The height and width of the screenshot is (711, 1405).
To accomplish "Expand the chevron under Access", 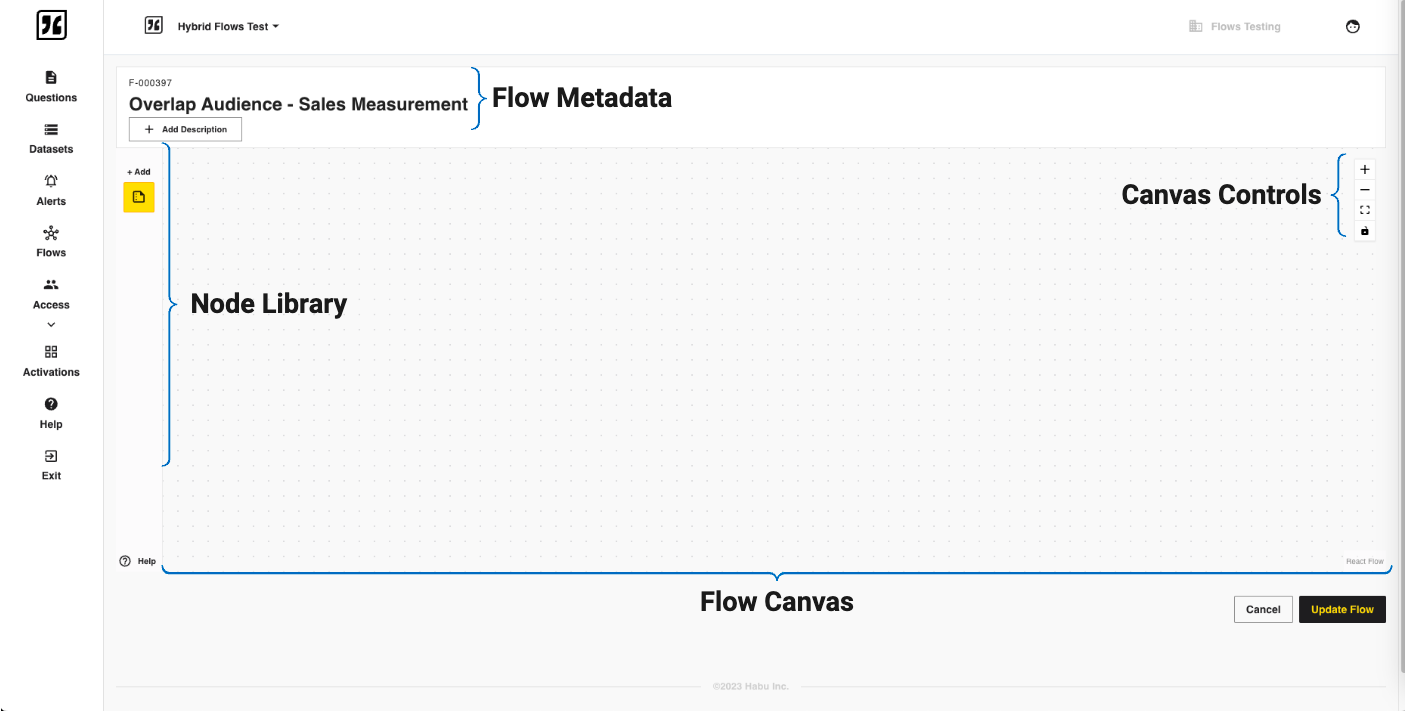I will pyautogui.click(x=51, y=324).
